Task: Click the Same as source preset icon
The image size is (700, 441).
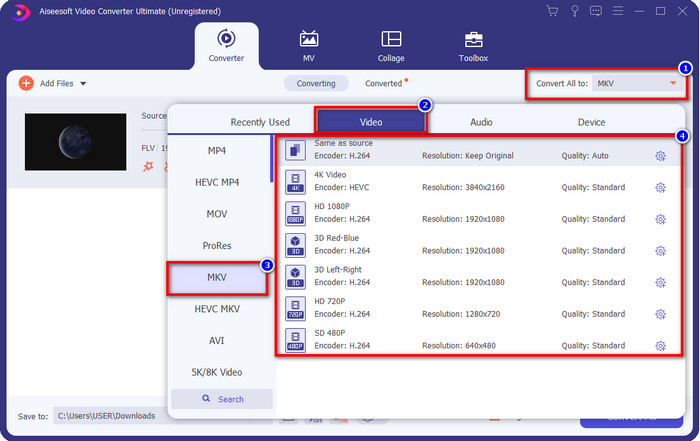Action: (296, 150)
